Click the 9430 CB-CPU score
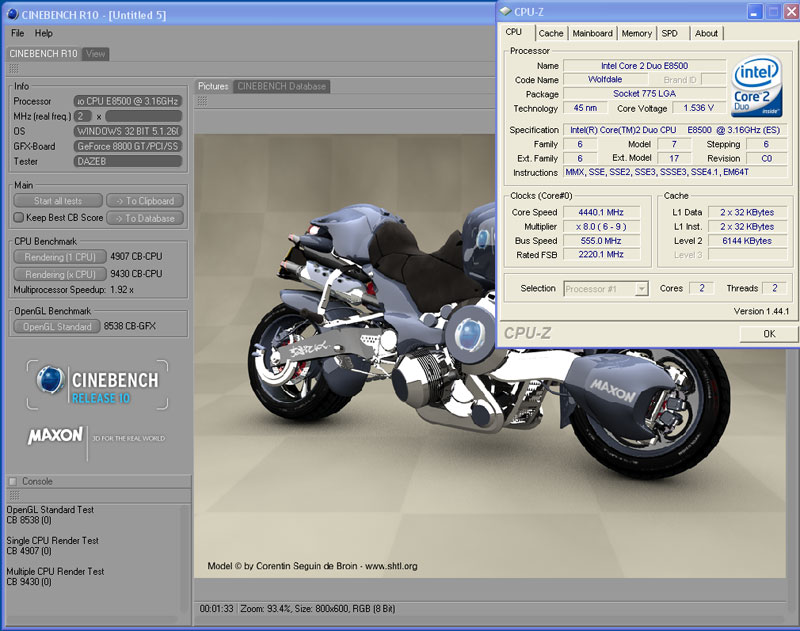800x631 pixels. (x=136, y=274)
